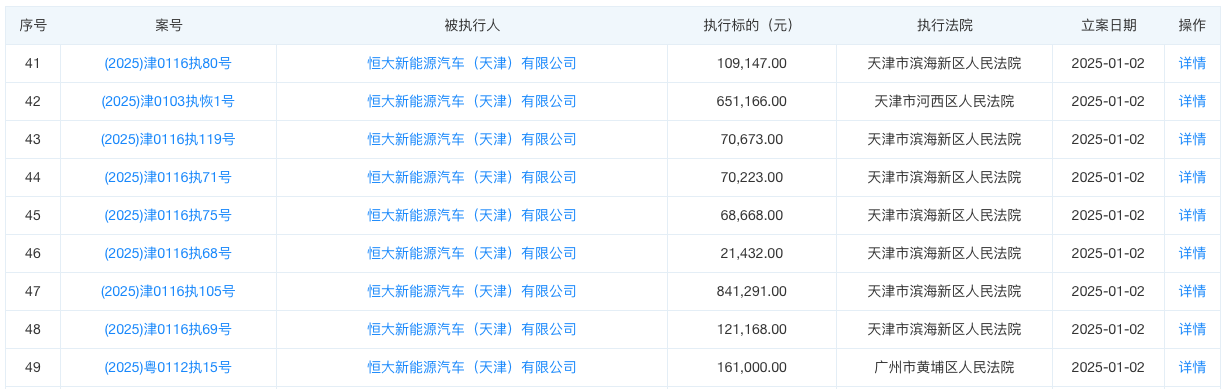The height and width of the screenshot is (389, 1224).
Task: Open case link (2025)津0116执71号
Action: tap(168, 177)
